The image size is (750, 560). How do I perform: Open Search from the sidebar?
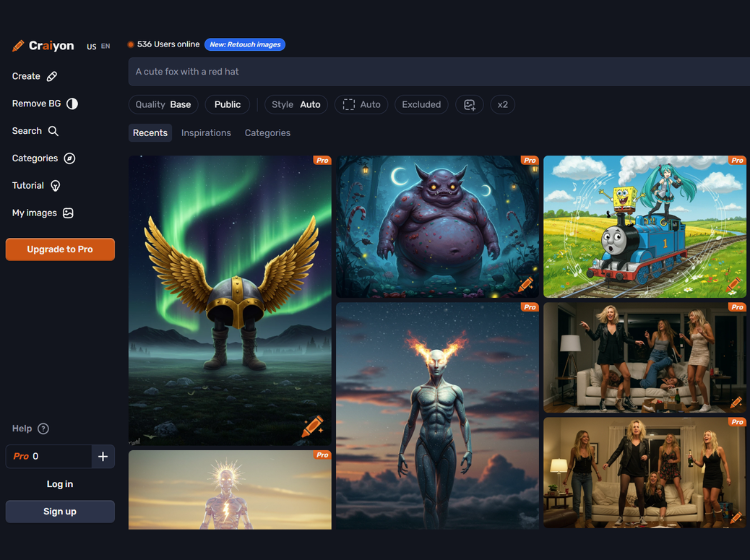pyautogui.click(x=35, y=131)
